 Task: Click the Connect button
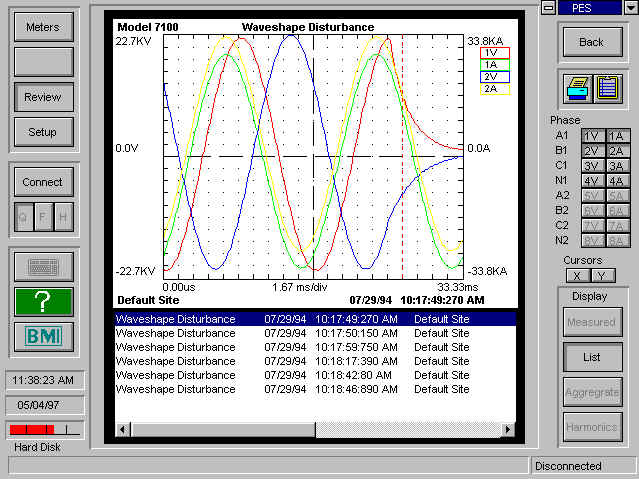[43, 182]
